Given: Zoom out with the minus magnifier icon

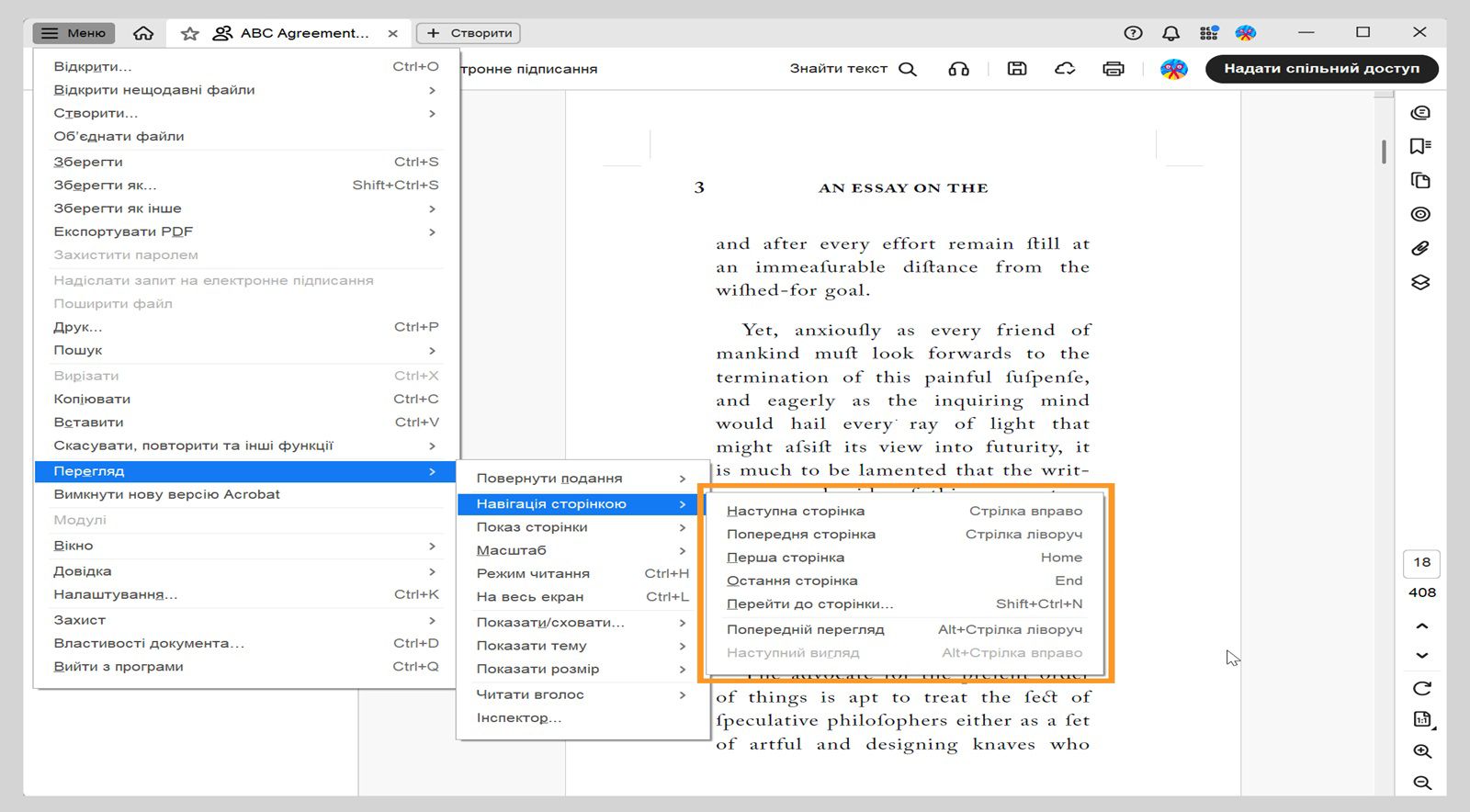Looking at the screenshot, I should (x=1422, y=783).
